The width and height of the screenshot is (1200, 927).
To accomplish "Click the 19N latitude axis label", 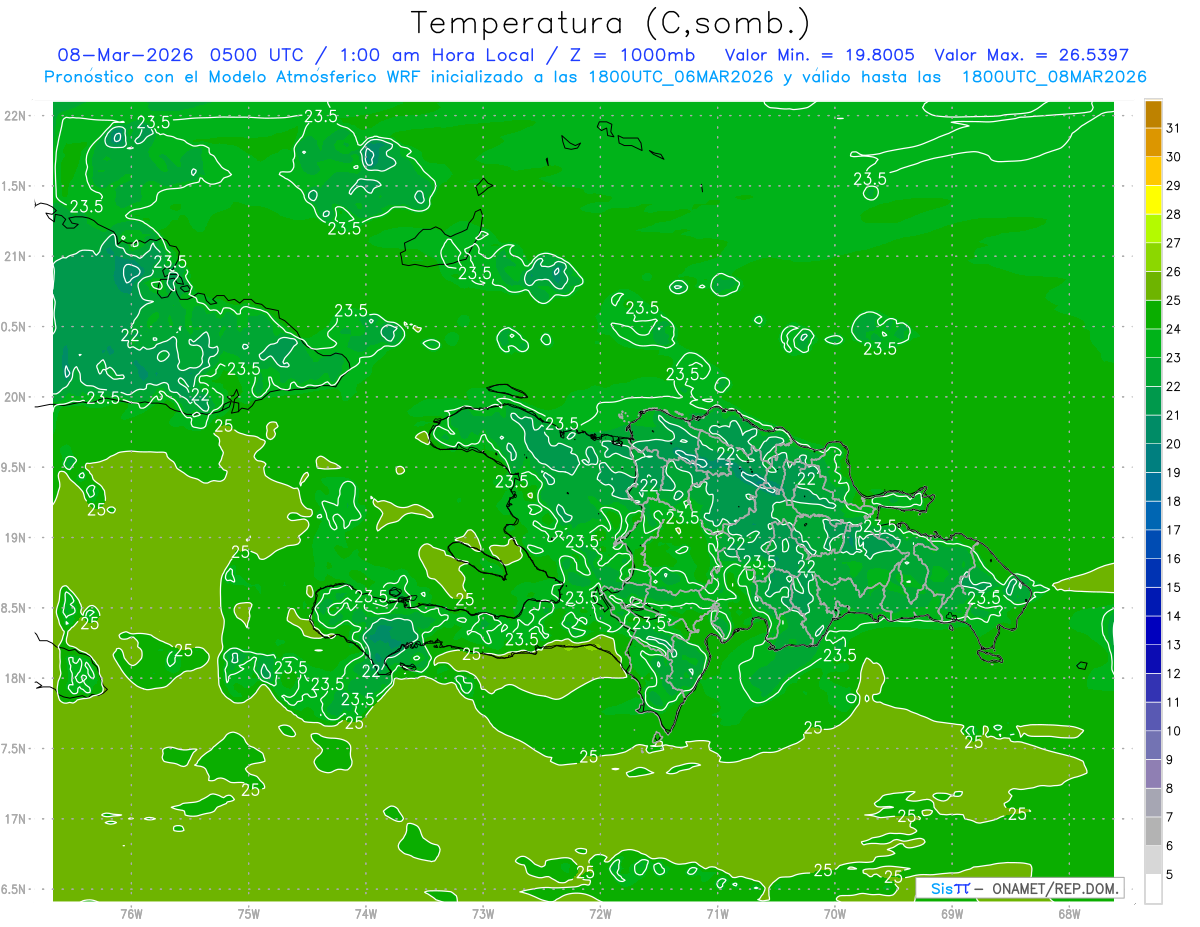I will (15, 538).
